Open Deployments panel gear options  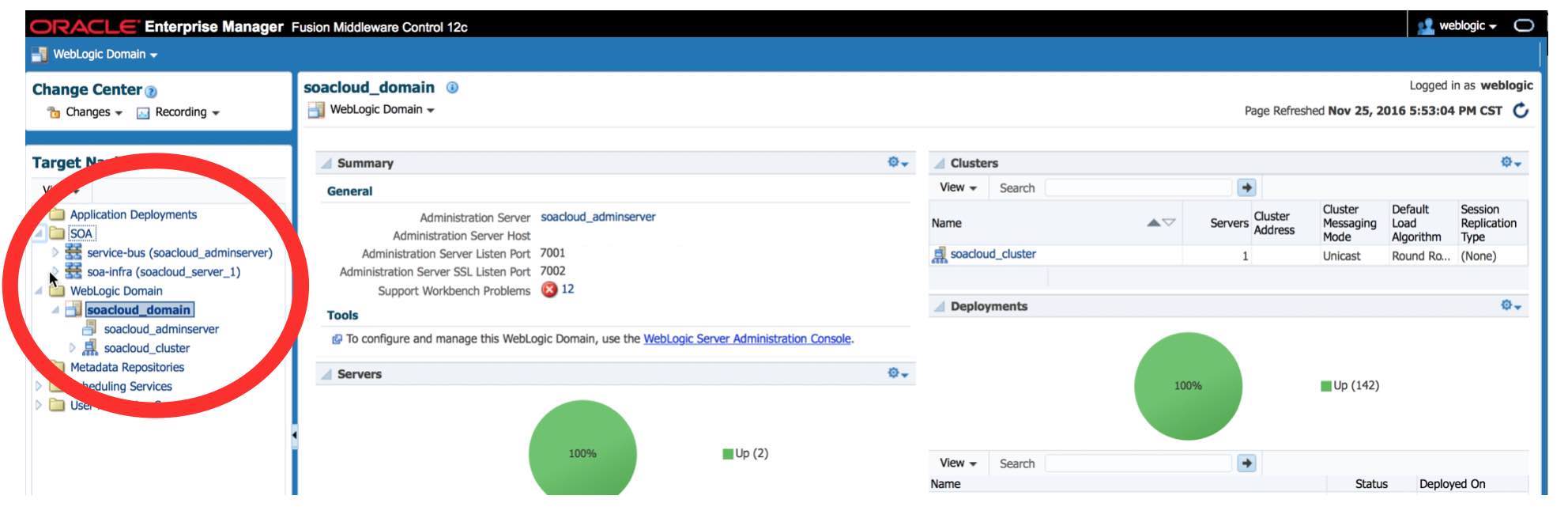pyautogui.click(x=1510, y=306)
